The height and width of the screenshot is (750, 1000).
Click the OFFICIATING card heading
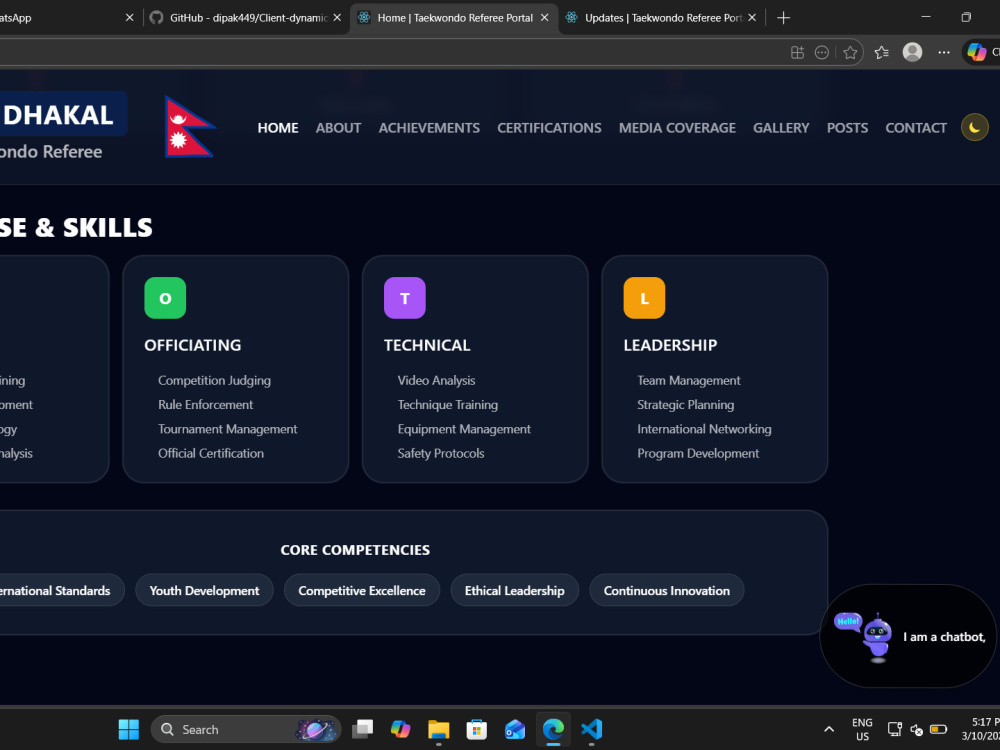tap(193, 345)
